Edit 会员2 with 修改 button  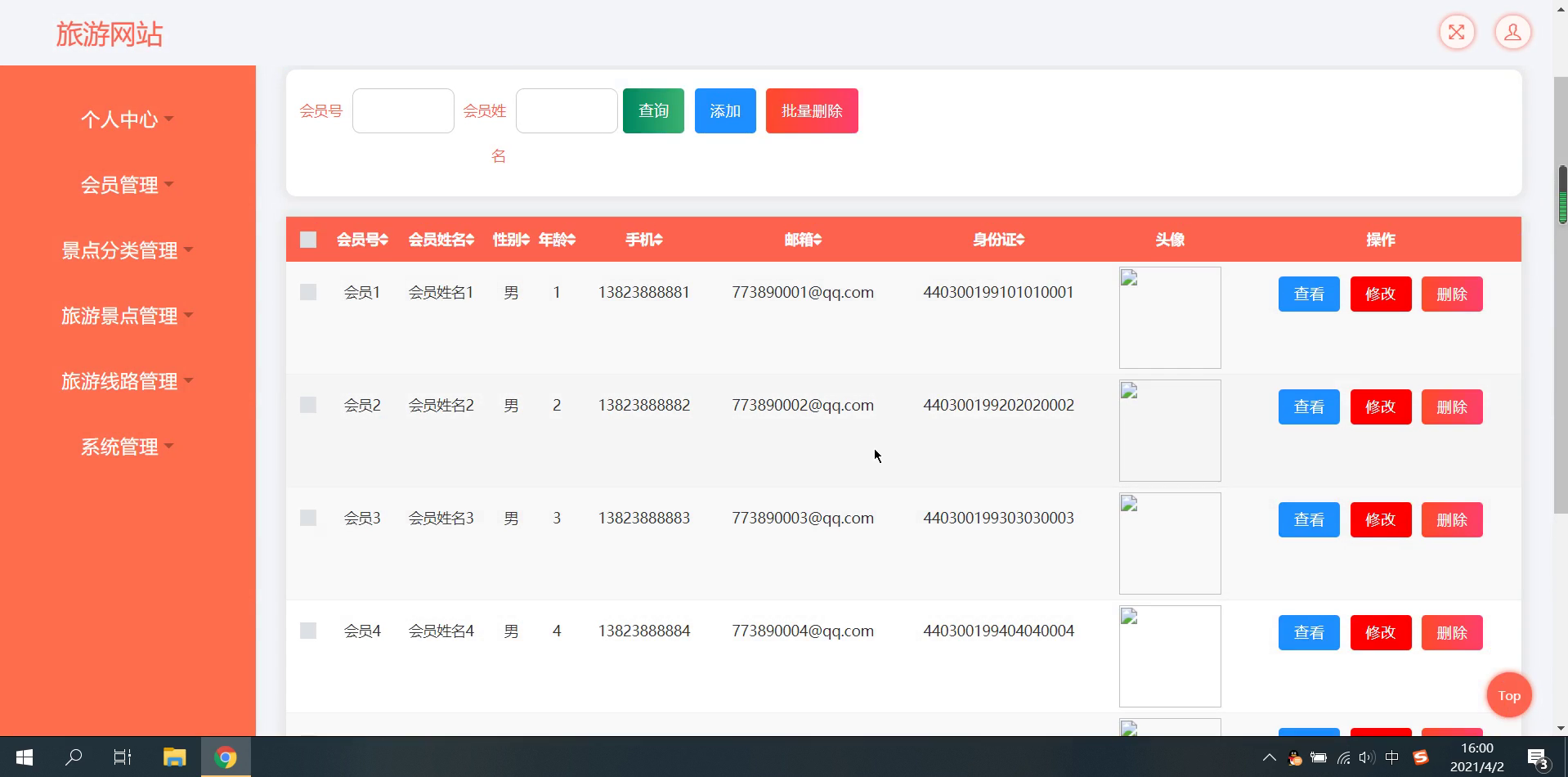tap(1381, 406)
